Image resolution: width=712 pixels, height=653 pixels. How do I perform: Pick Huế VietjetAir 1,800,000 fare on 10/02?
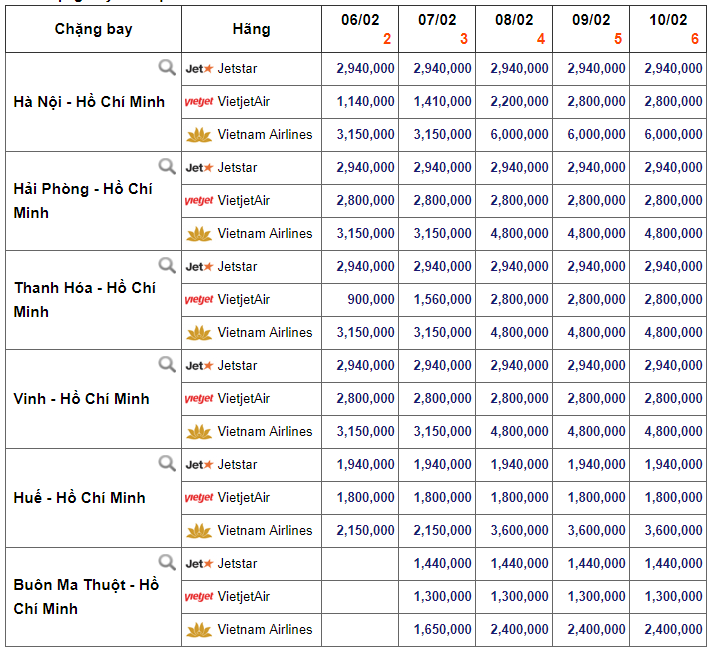coord(673,497)
